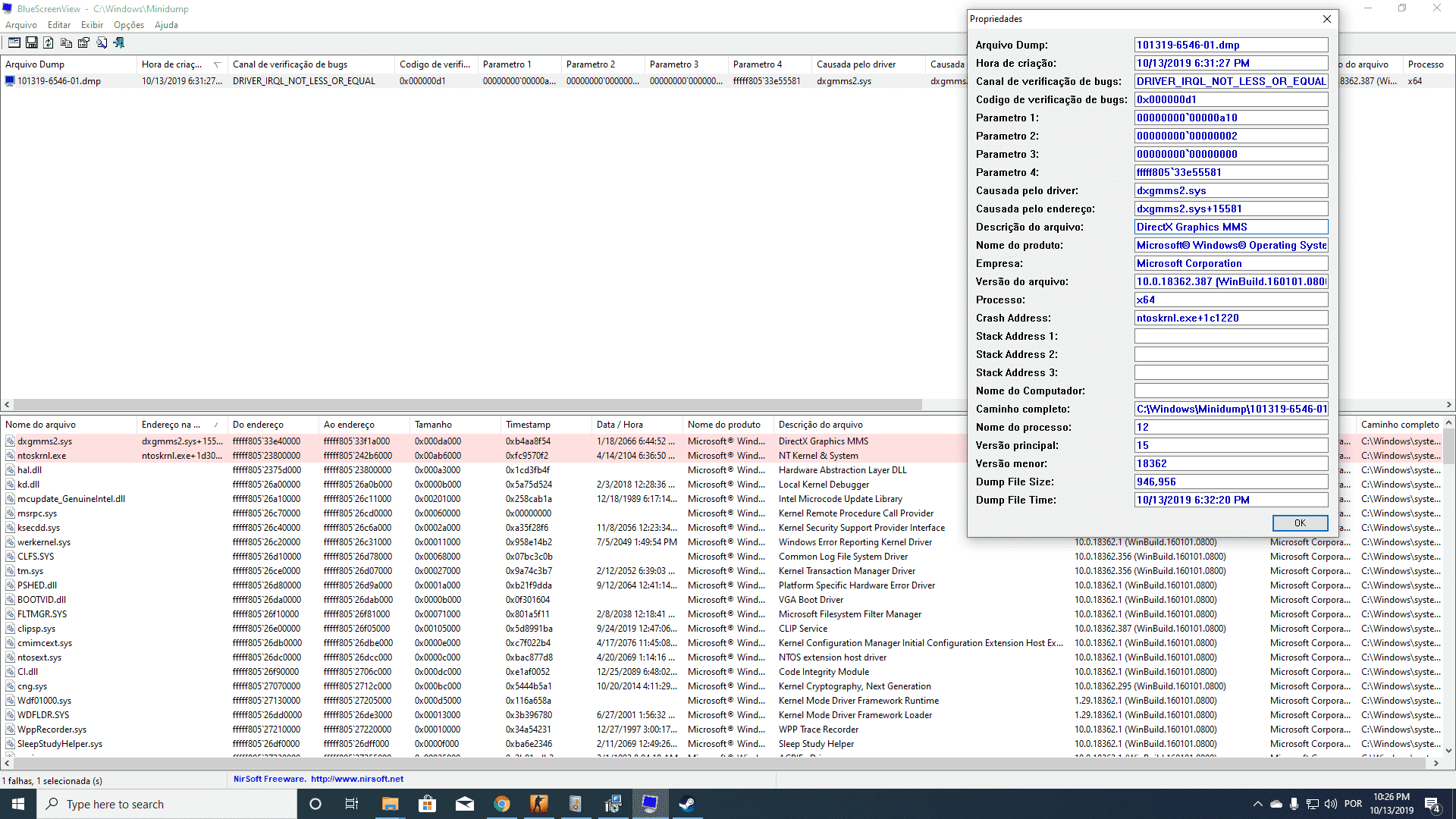Open the OneDrive cloud tray icon
Image resolution: width=1456 pixels, height=819 pixels.
1276,804
